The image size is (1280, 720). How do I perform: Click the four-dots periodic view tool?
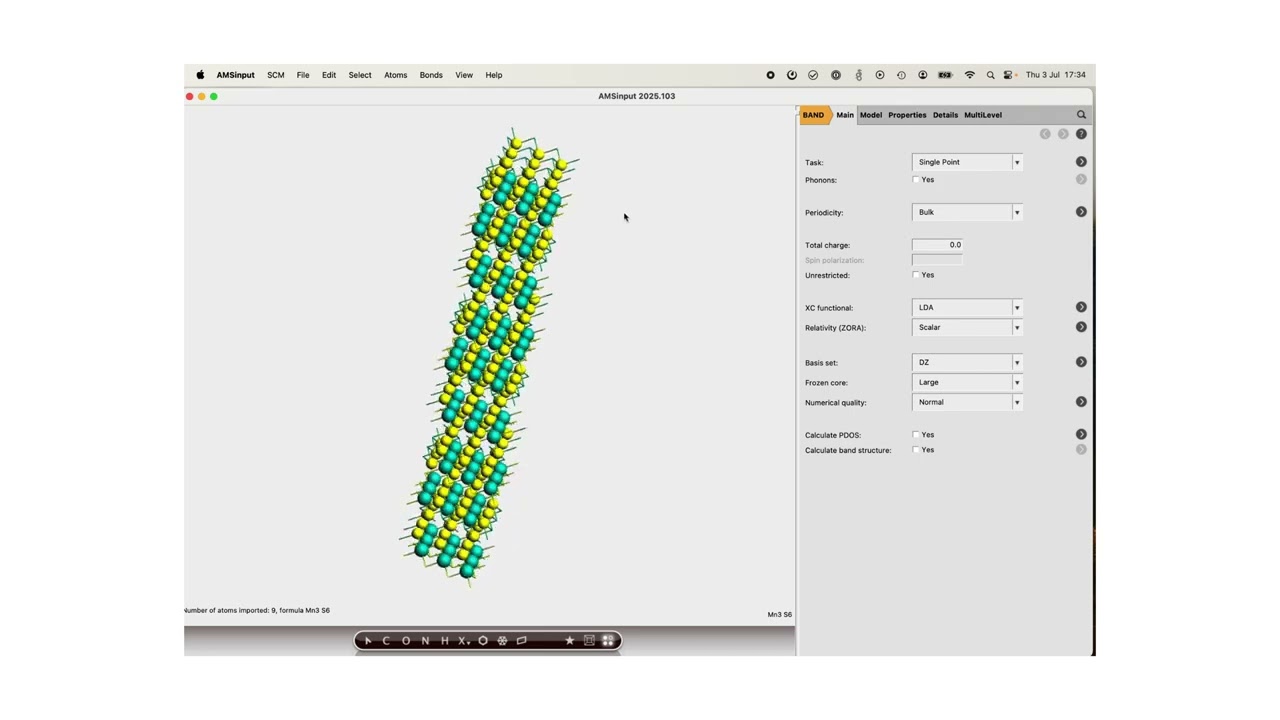click(608, 641)
